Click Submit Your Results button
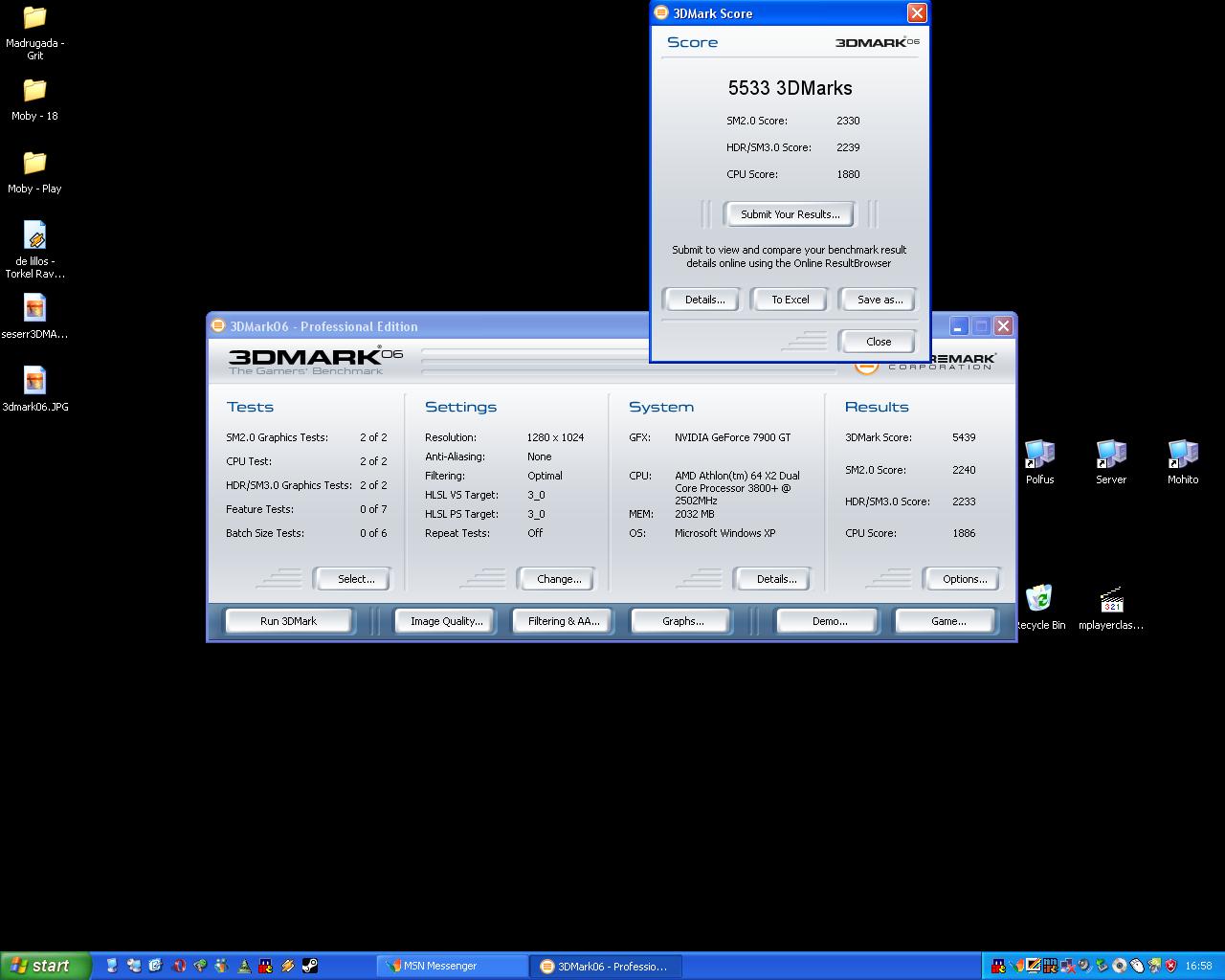 (790, 214)
